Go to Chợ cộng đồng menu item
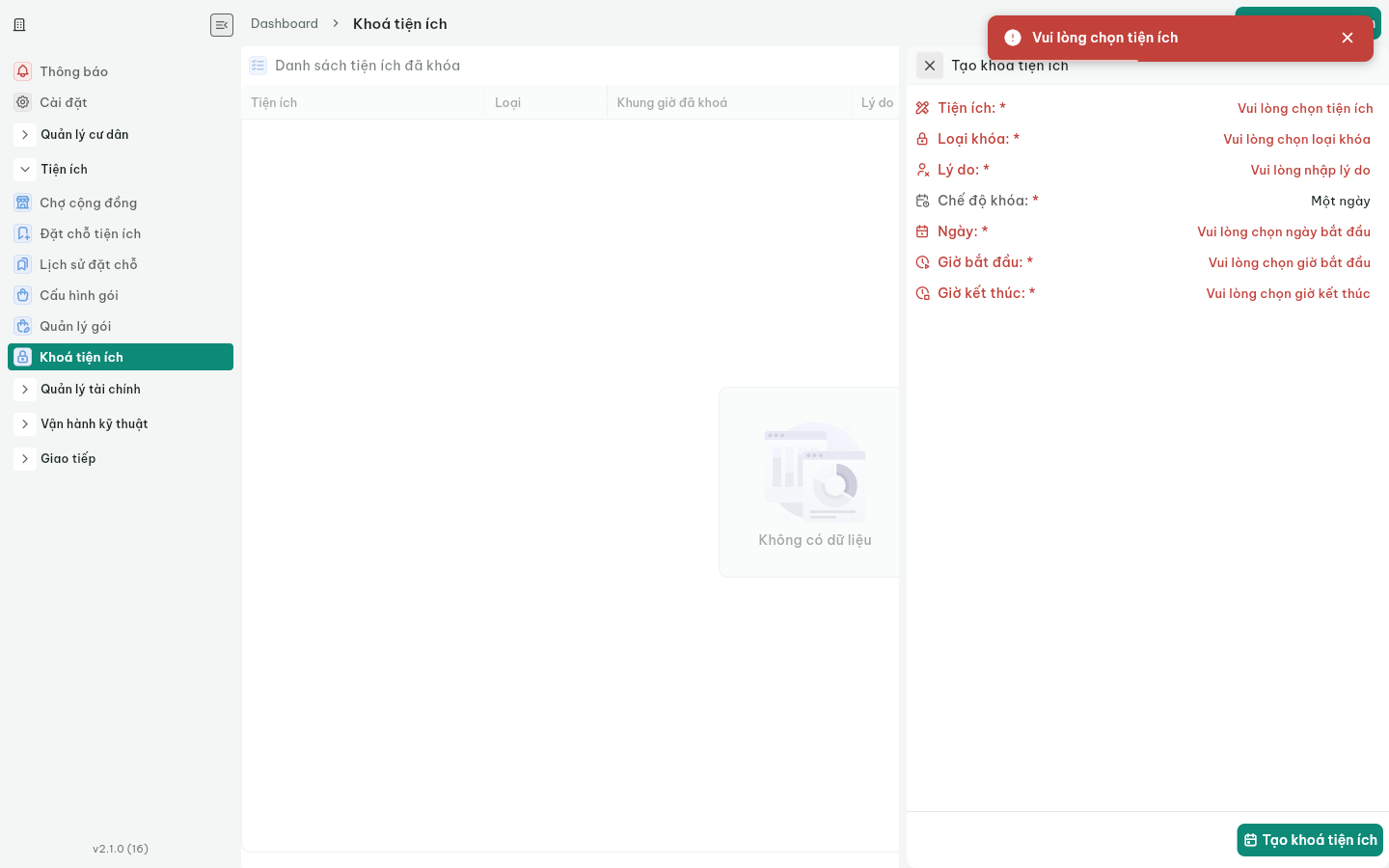1389x868 pixels. point(121,203)
